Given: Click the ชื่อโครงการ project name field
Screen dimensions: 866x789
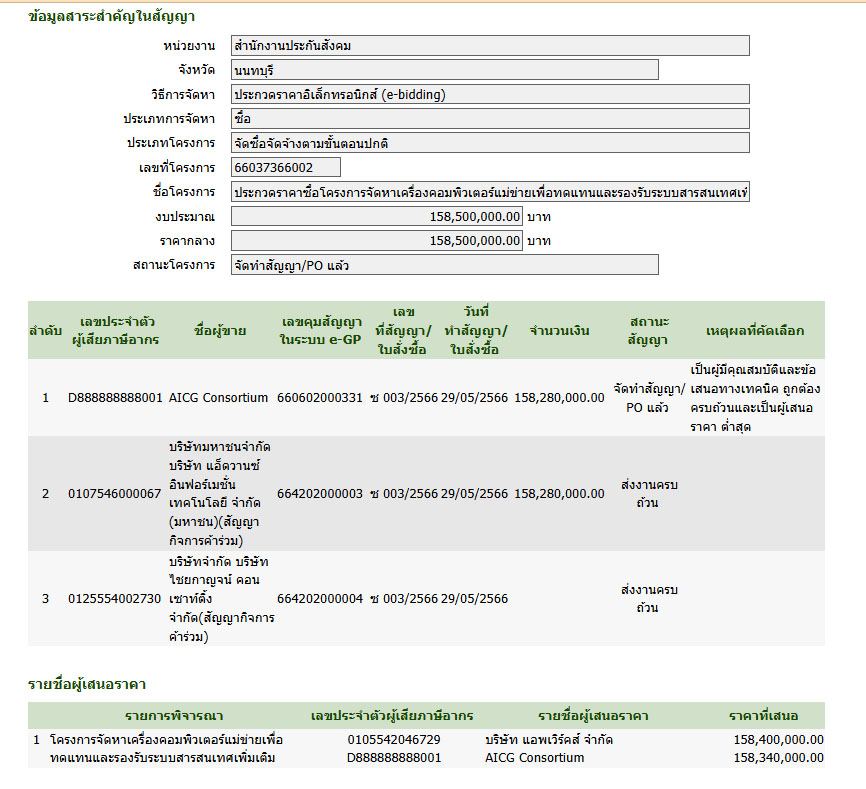Looking at the screenshot, I should (x=489, y=192).
